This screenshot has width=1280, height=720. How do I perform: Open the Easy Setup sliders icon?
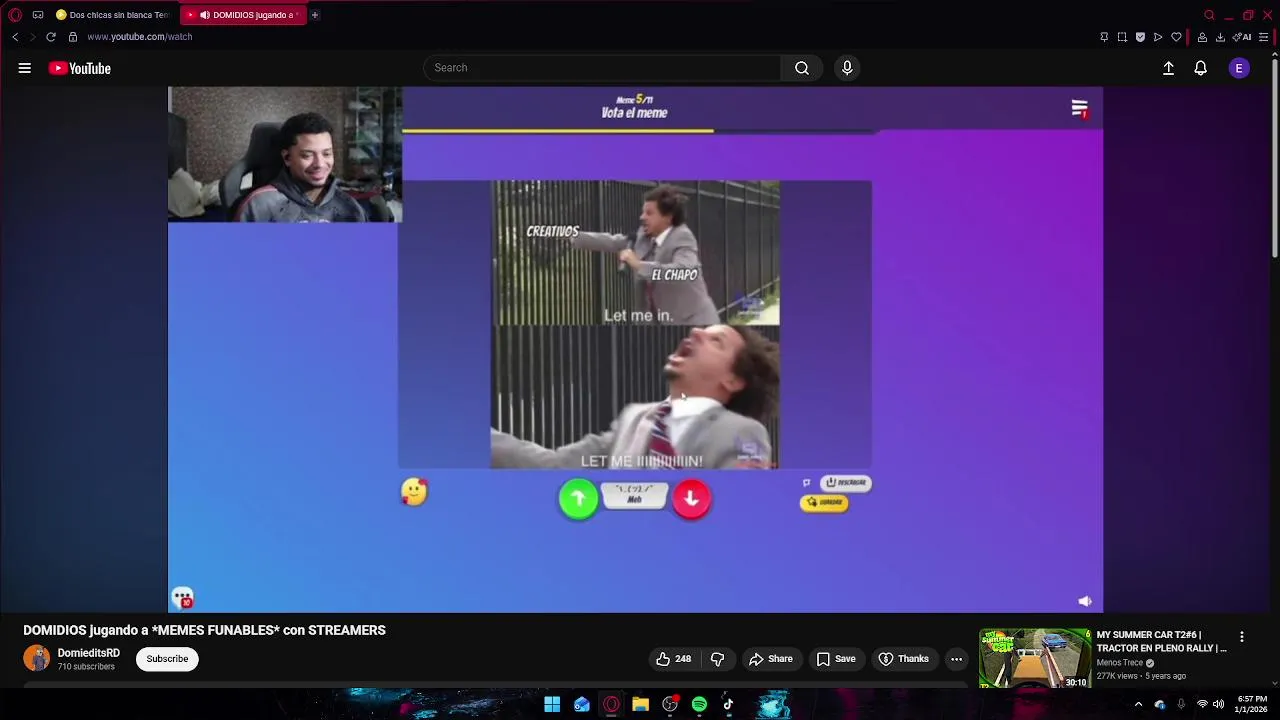(x=1263, y=37)
